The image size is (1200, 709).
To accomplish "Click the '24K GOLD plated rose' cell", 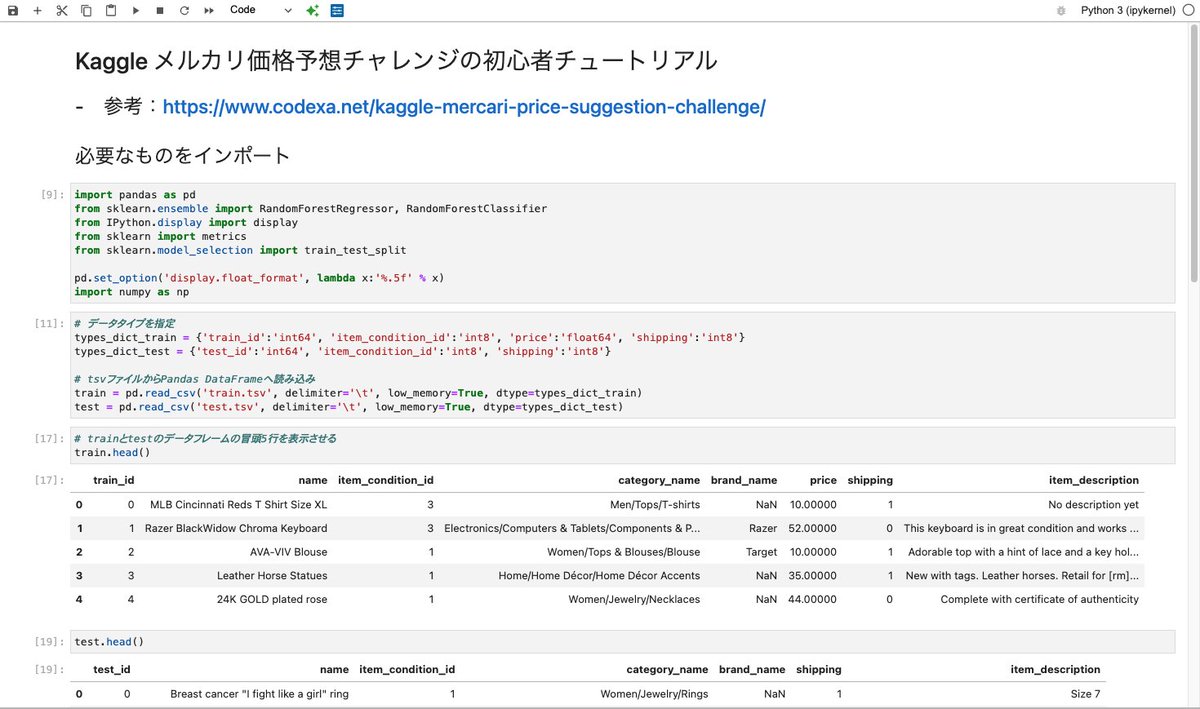I will coord(271,599).
